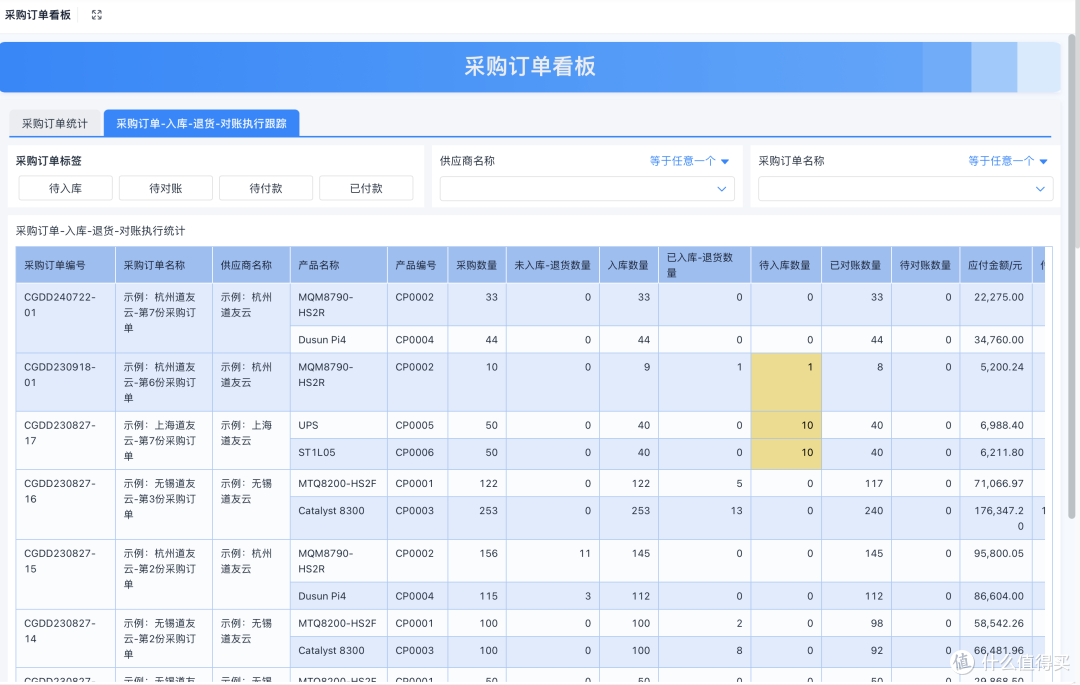The image size is (1080, 685).
Task: Click product code CP0005
Action: point(415,425)
